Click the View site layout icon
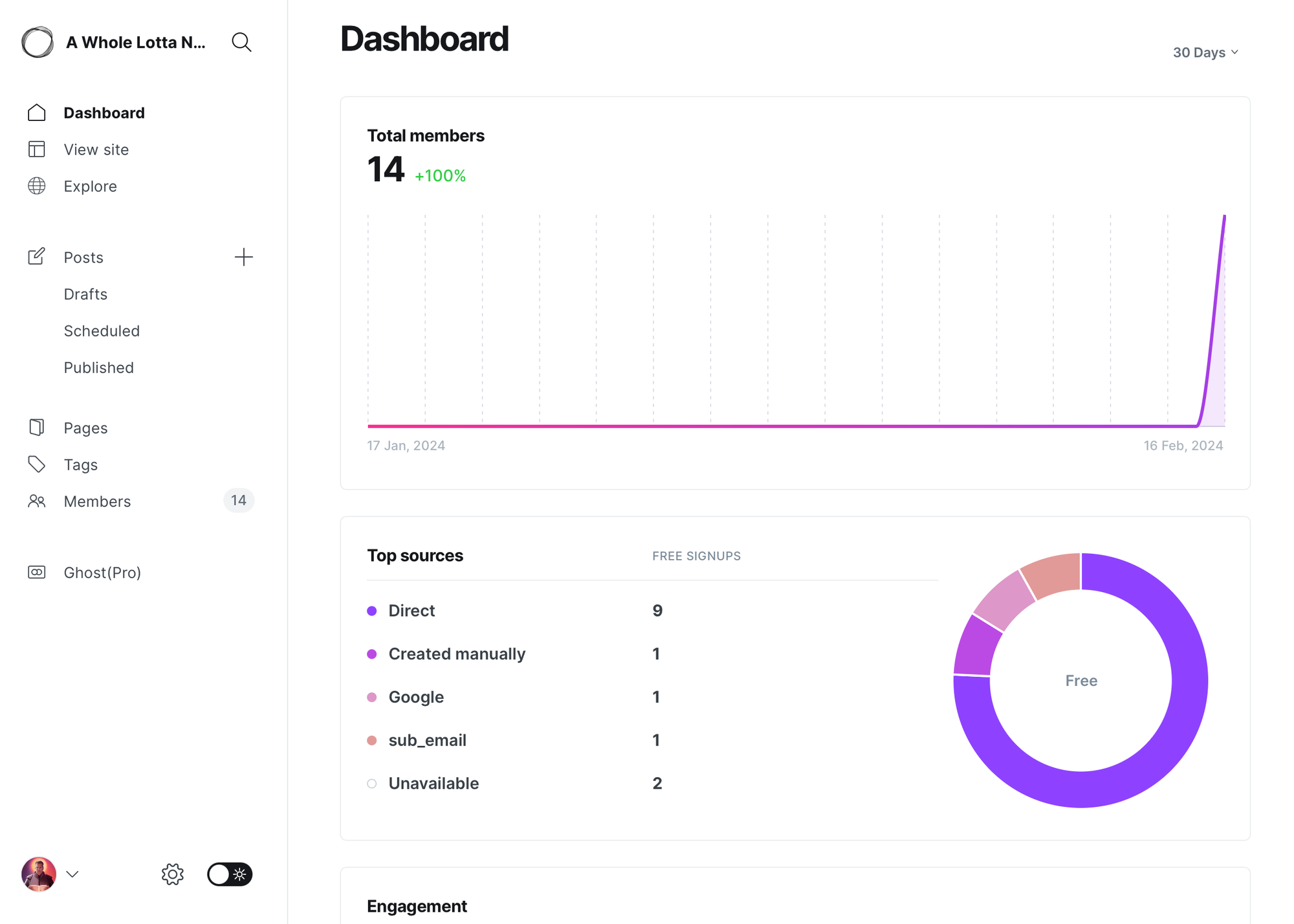Screen dimensions: 1294x924 [x=37, y=149]
